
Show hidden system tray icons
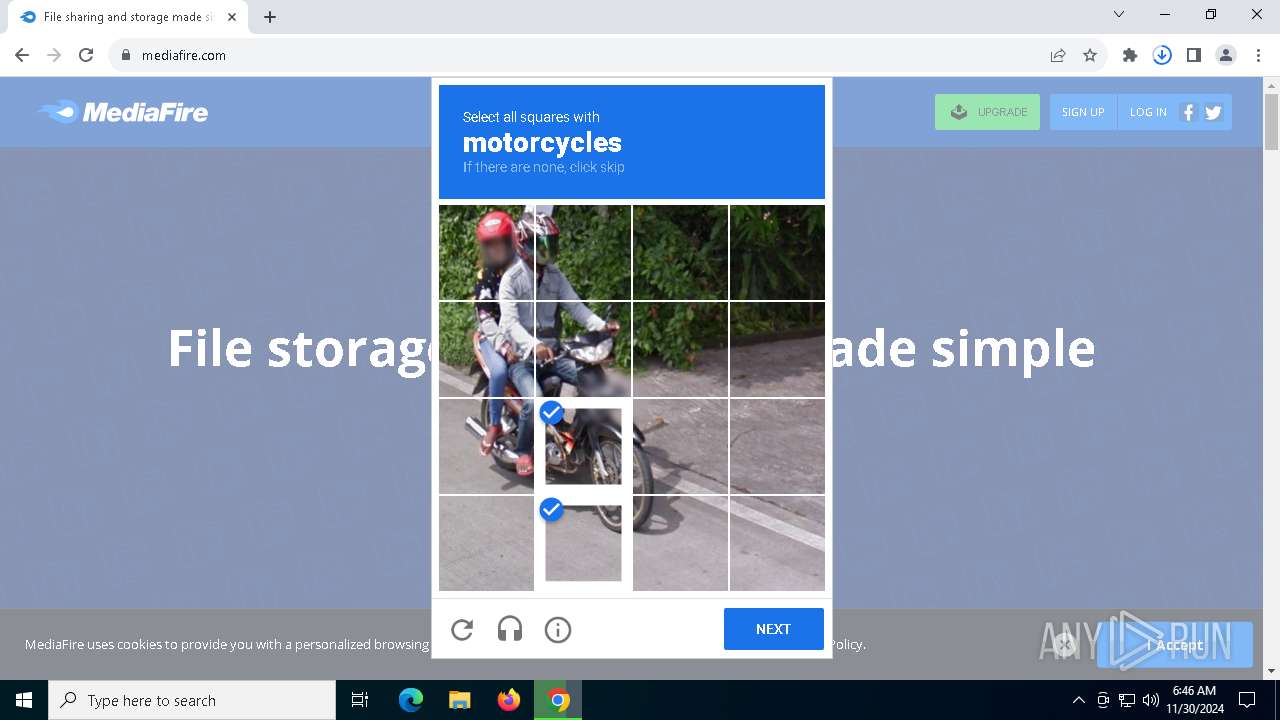1078,700
